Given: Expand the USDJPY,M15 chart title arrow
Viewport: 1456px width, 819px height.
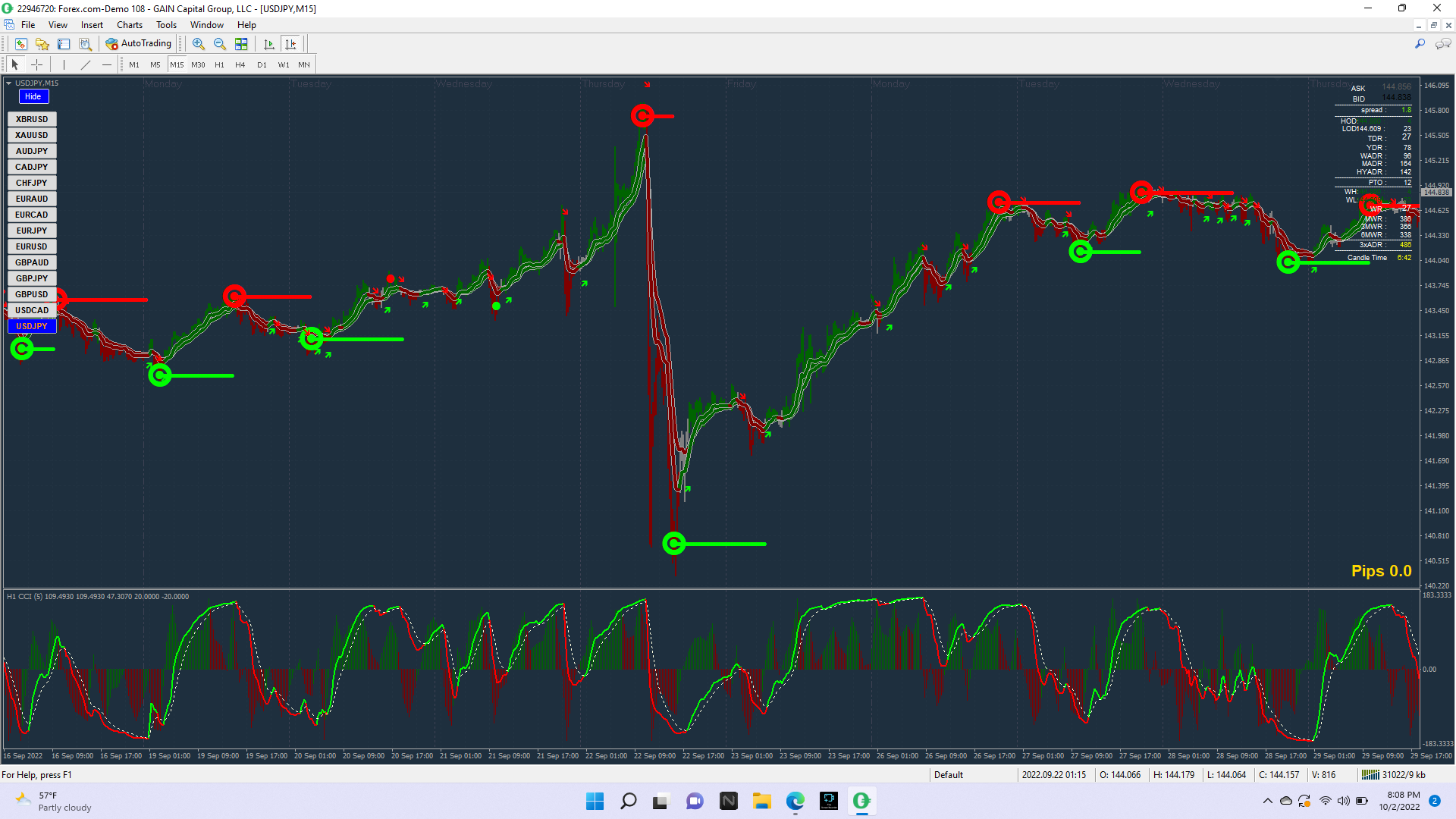Looking at the screenshot, I should coord(9,83).
